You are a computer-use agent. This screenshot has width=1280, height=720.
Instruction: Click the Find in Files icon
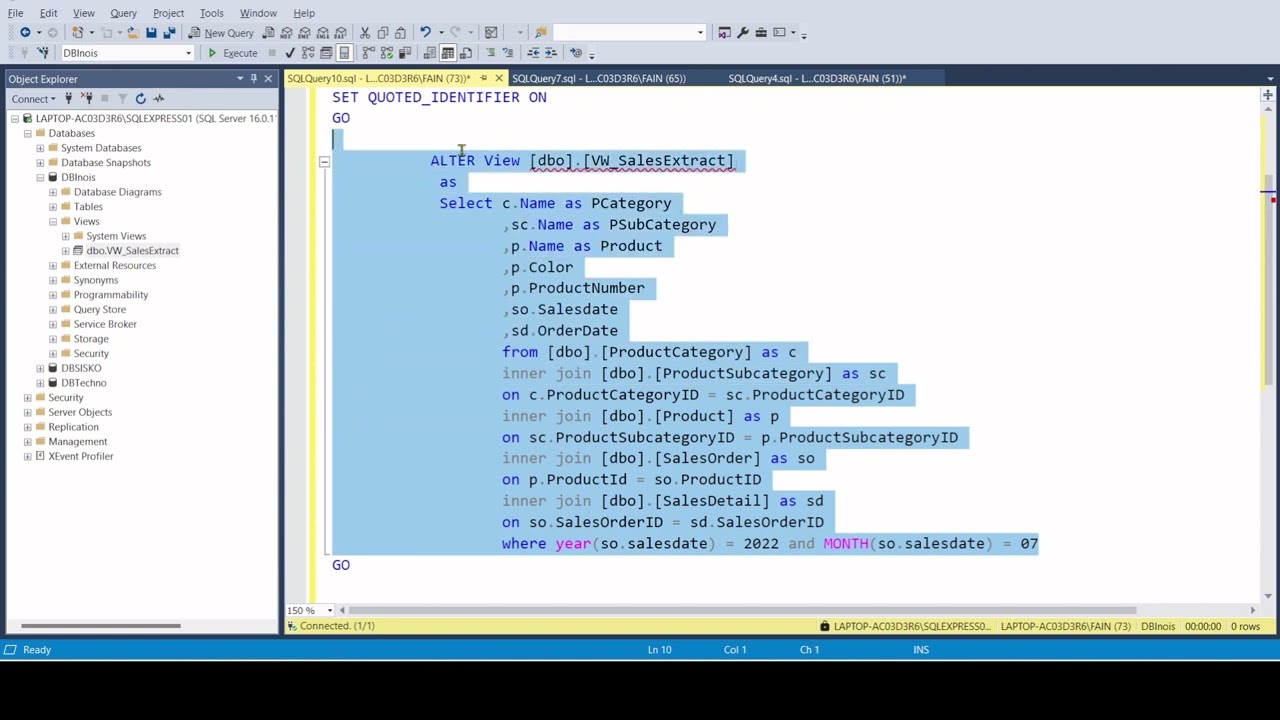click(x=541, y=32)
